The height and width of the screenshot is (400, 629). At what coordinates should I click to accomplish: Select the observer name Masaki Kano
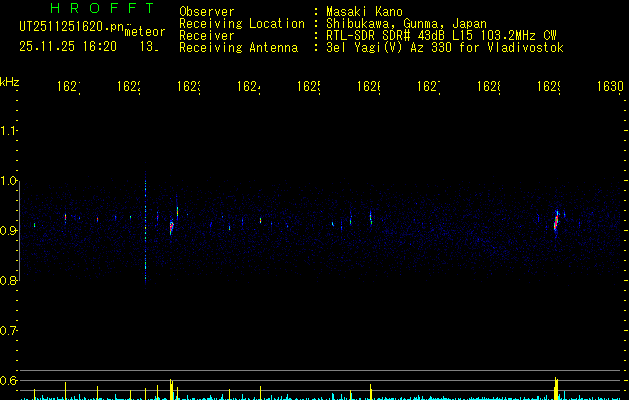(364, 12)
